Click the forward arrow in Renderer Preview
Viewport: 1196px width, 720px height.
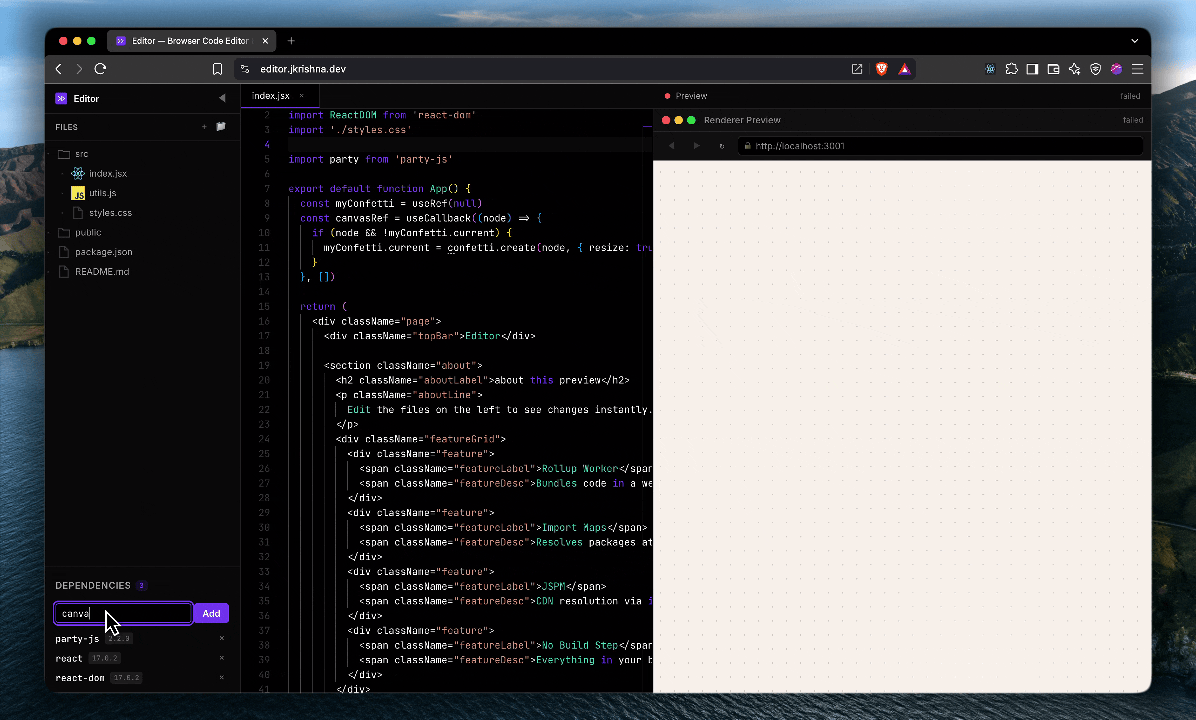(696, 146)
